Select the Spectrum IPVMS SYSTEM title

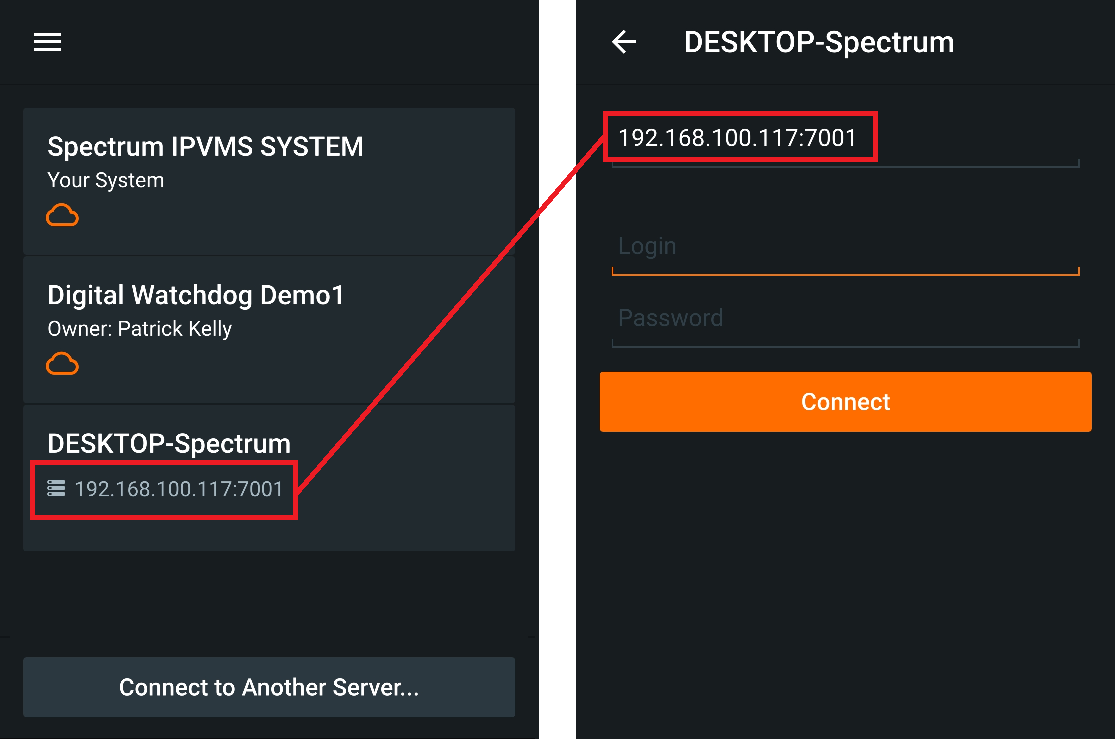coord(205,147)
